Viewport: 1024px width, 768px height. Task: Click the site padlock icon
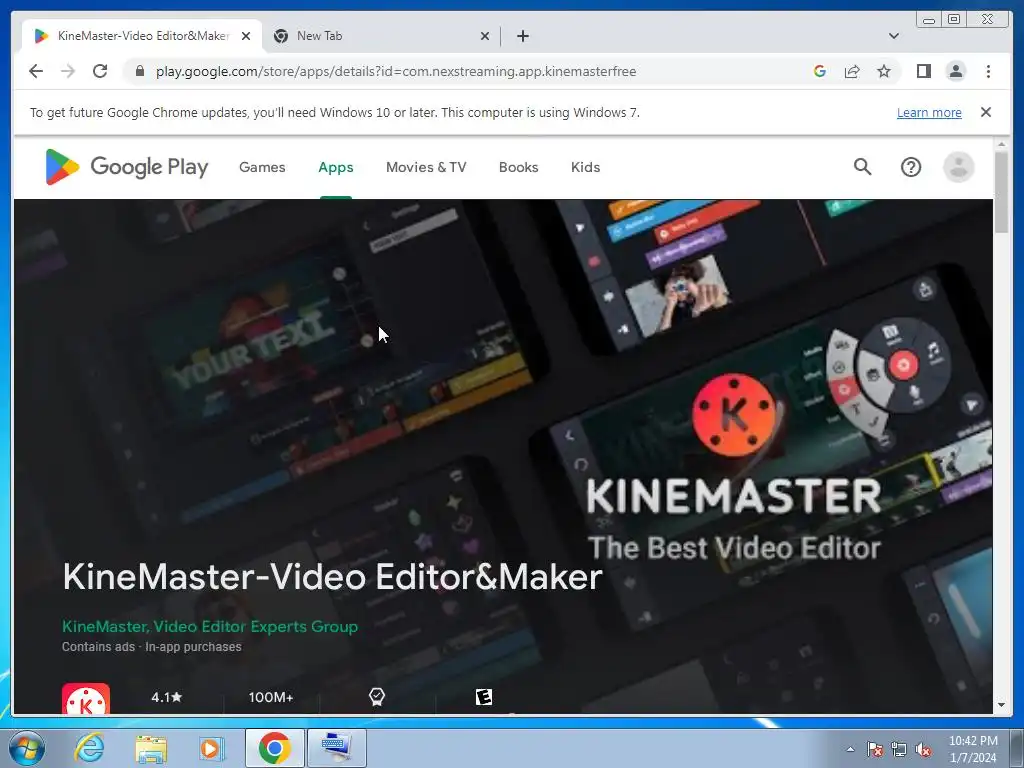click(139, 71)
